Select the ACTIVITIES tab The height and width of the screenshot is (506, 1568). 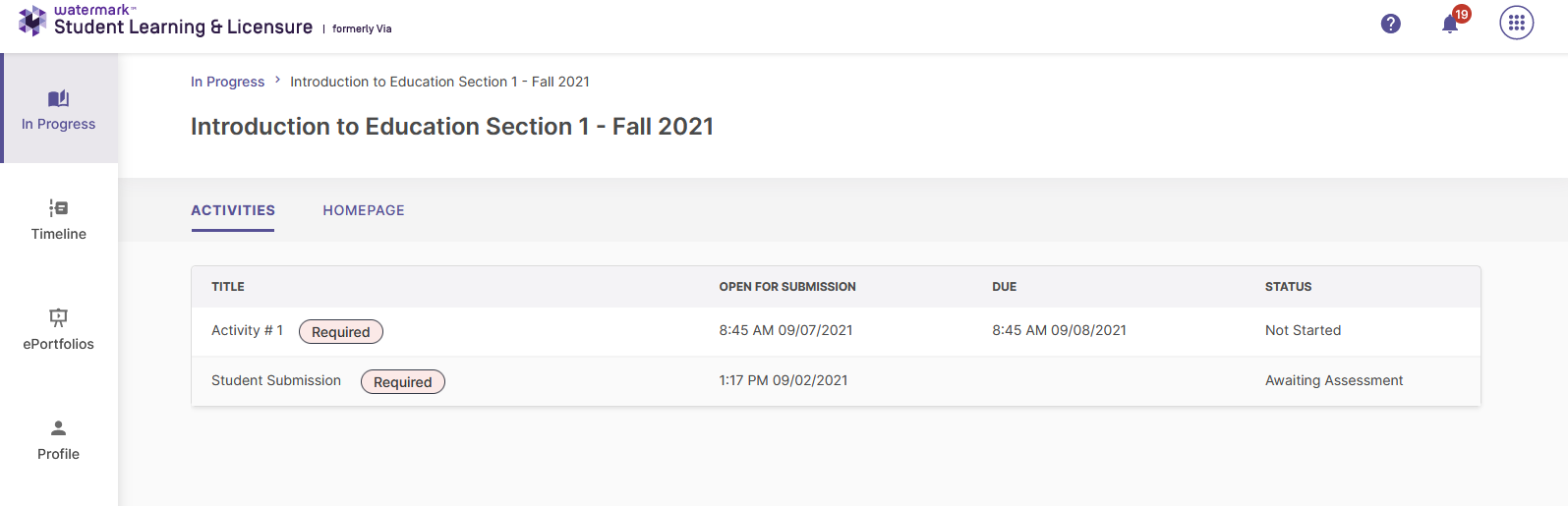click(233, 210)
